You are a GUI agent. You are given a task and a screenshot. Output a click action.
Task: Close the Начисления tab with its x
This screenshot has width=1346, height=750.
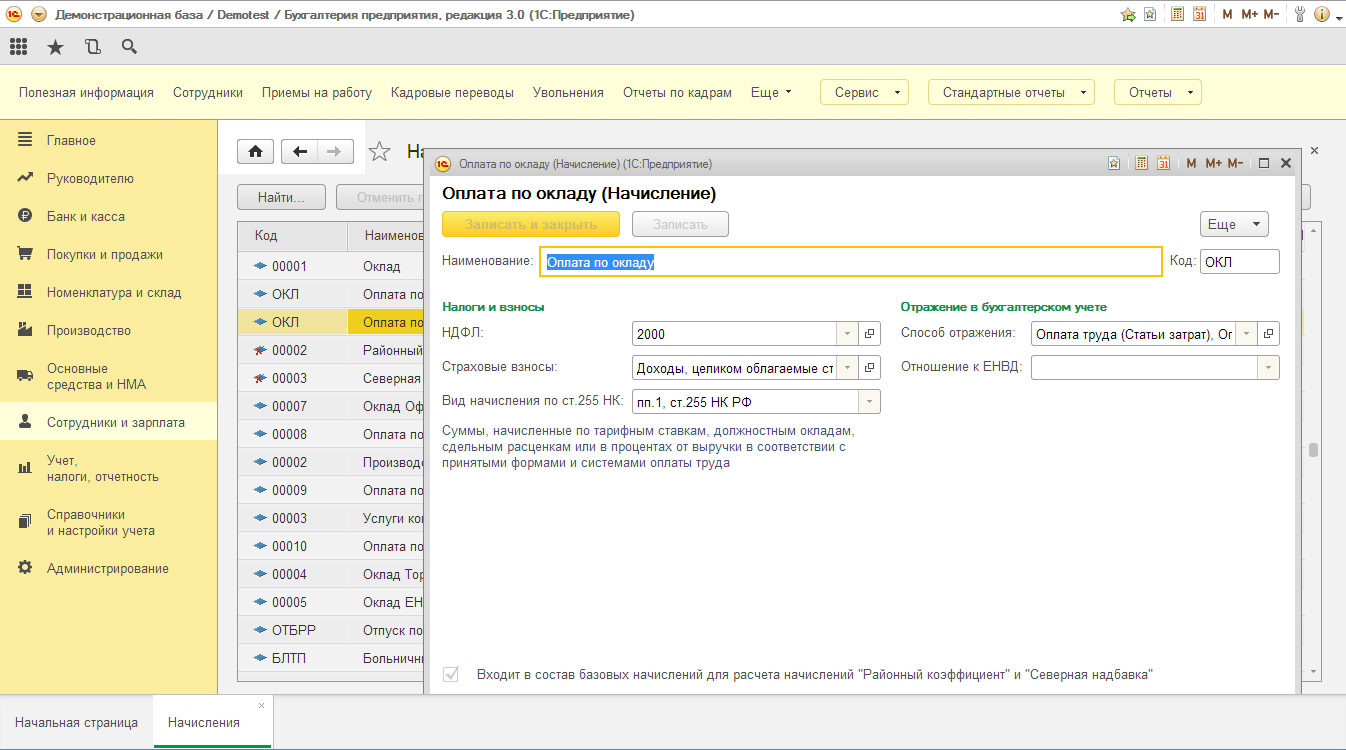pyautogui.click(x=262, y=705)
